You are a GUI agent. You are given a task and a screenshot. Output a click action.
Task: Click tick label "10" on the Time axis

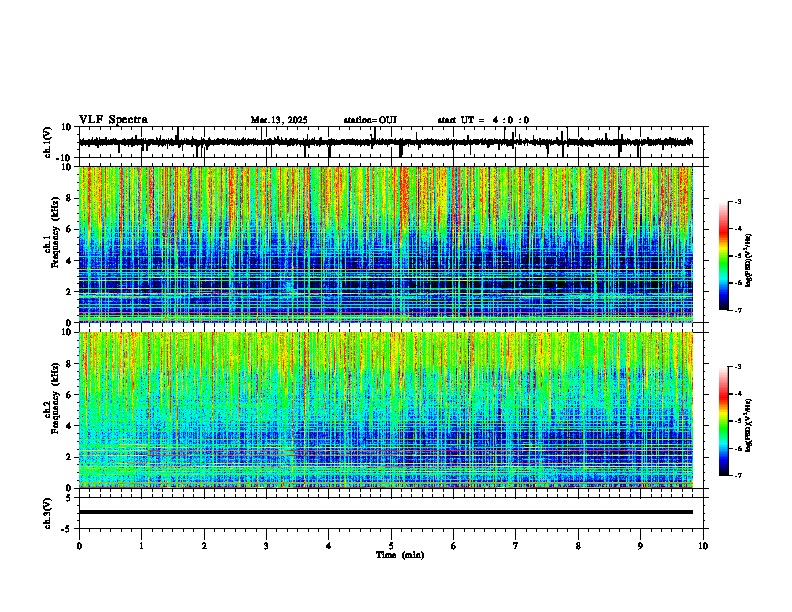click(703, 546)
